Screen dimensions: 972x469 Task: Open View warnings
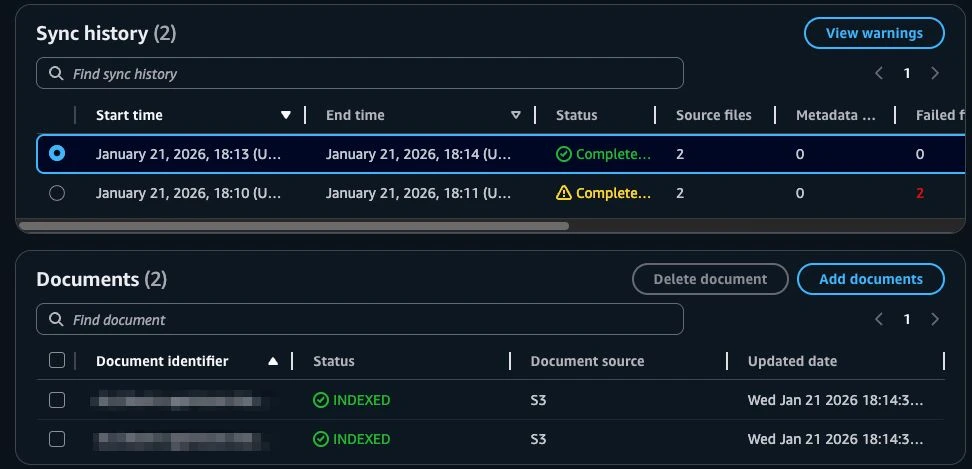click(x=874, y=33)
